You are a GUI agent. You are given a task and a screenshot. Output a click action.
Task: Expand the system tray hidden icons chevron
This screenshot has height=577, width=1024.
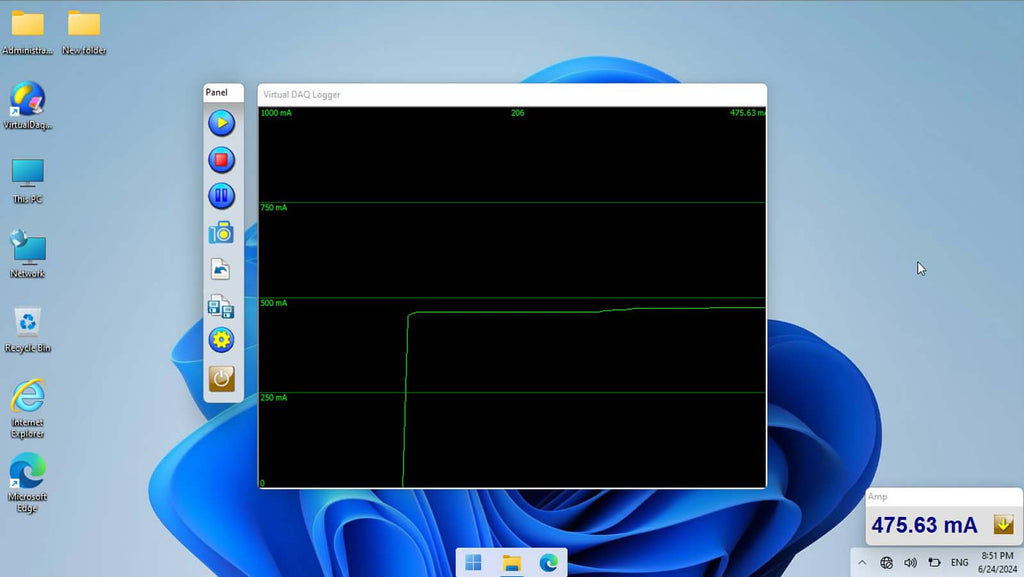(x=862, y=562)
